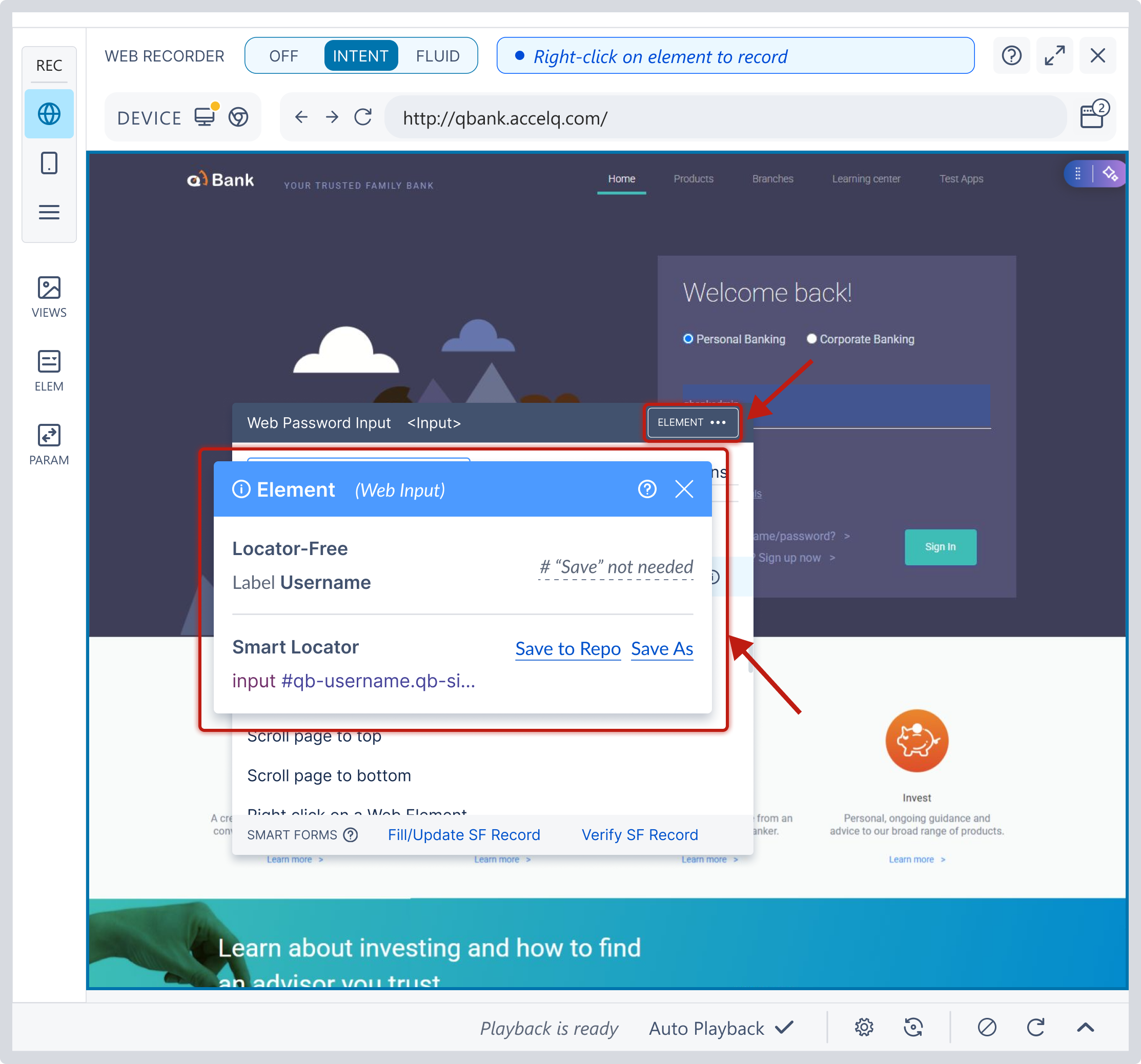Click the Element info icon
Viewport: 1141px width, 1064px height.
pyautogui.click(x=241, y=489)
